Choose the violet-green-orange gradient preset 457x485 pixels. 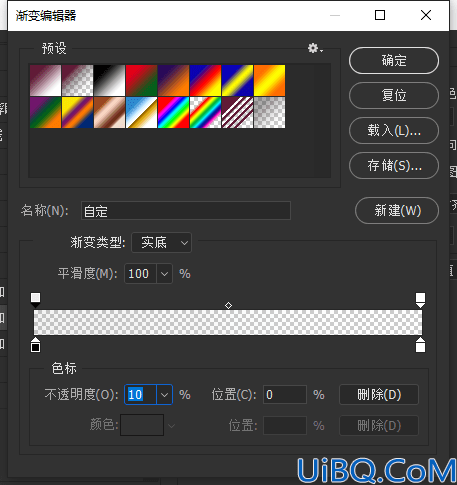click(x=45, y=112)
